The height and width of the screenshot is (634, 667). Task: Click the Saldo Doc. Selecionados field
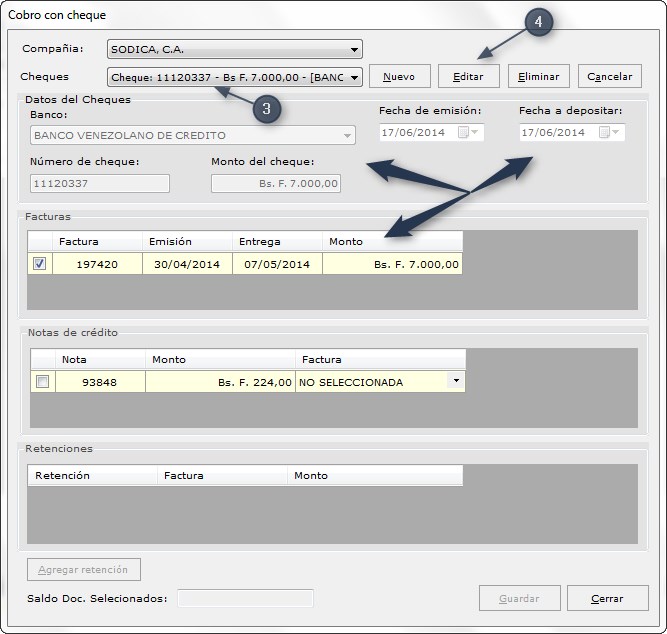click(245, 598)
